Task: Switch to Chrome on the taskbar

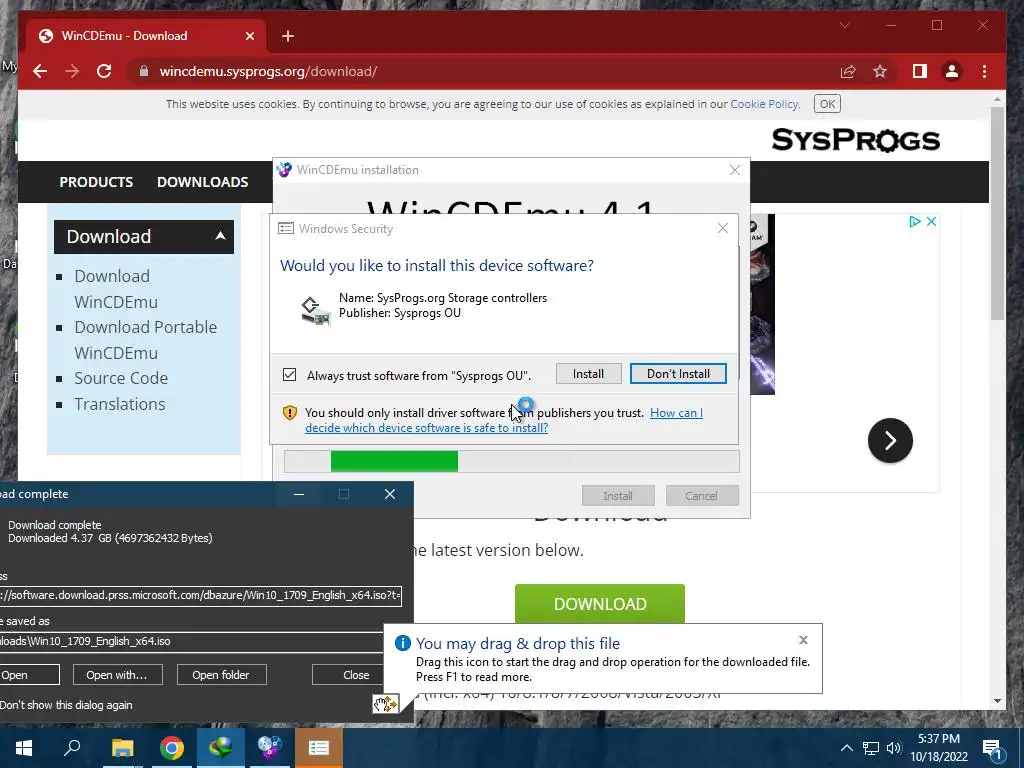Action: pyautogui.click(x=172, y=748)
